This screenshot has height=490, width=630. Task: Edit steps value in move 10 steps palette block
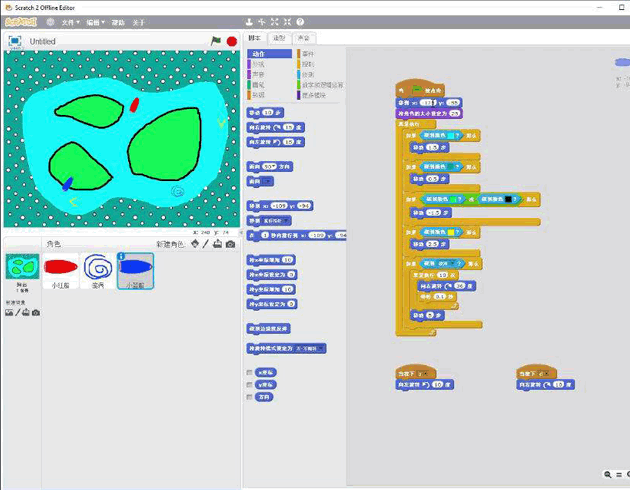coord(268,113)
